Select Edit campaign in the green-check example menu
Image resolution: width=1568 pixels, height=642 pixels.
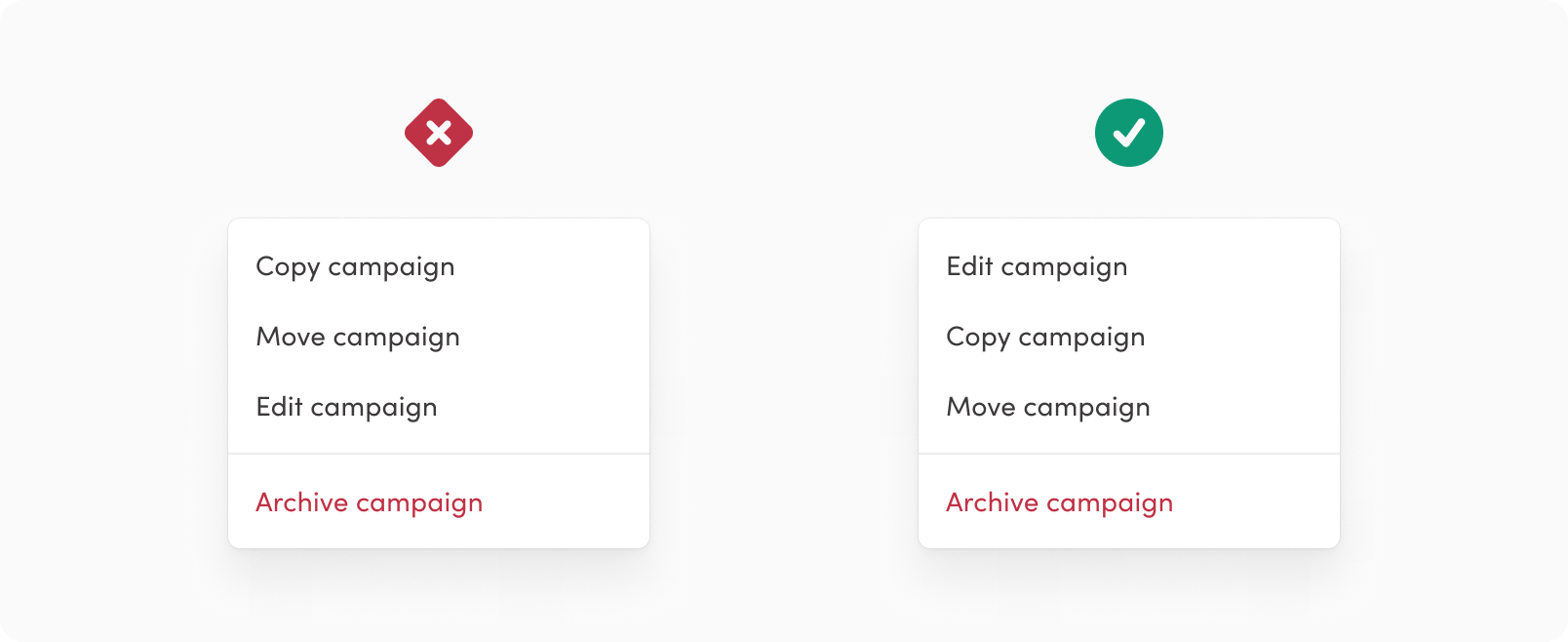[1037, 267]
